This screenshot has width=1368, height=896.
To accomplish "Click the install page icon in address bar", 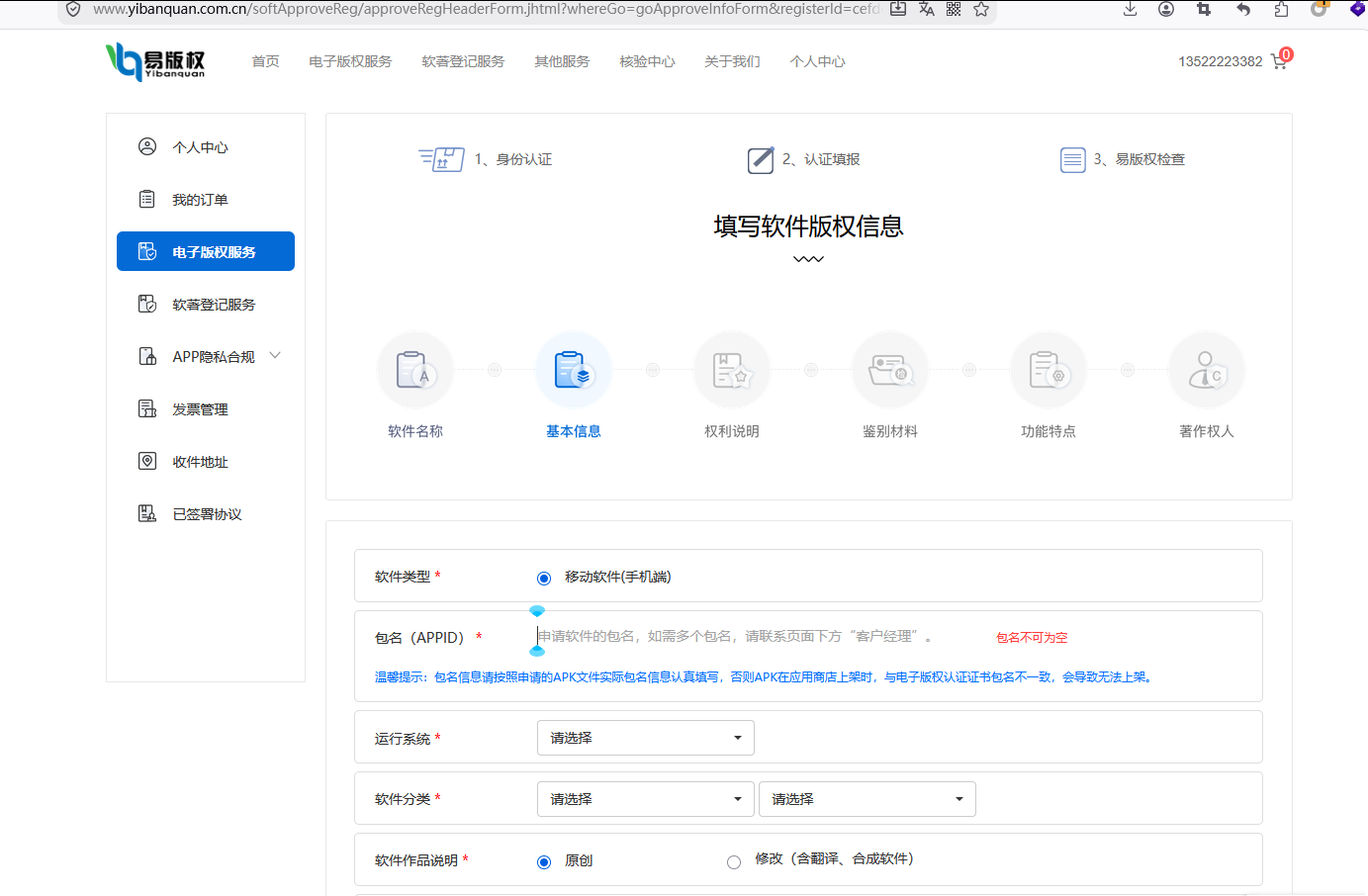I will pyautogui.click(x=898, y=9).
